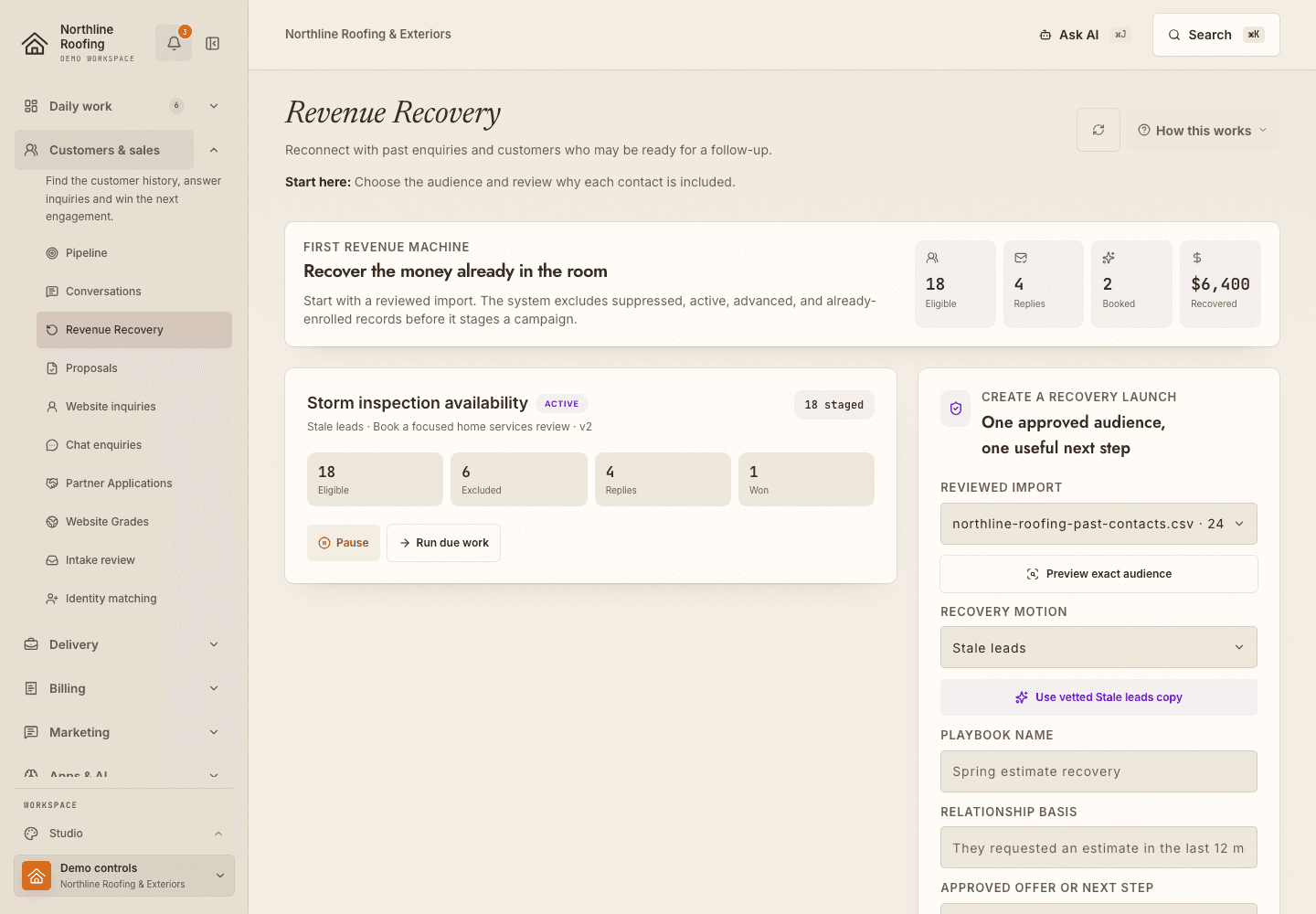1316x914 pixels.
Task: Collapse the Studio section chevron
Action: coord(218,834)
